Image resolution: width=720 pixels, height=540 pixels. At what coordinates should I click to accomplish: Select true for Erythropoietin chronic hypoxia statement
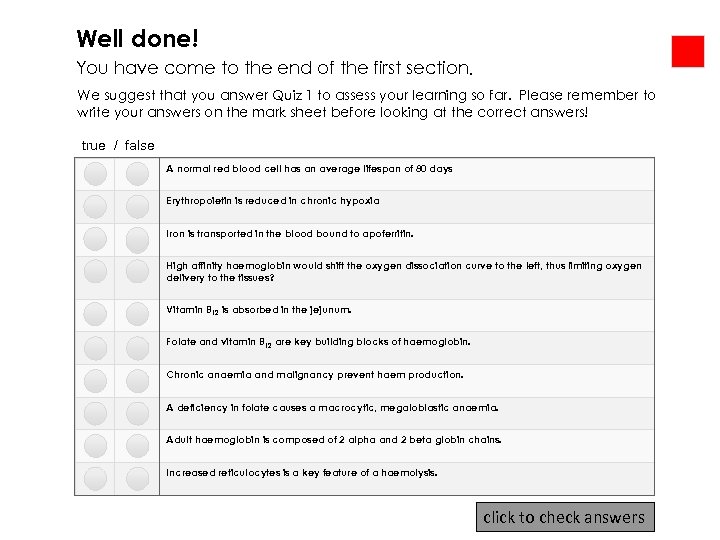point(95,207)
